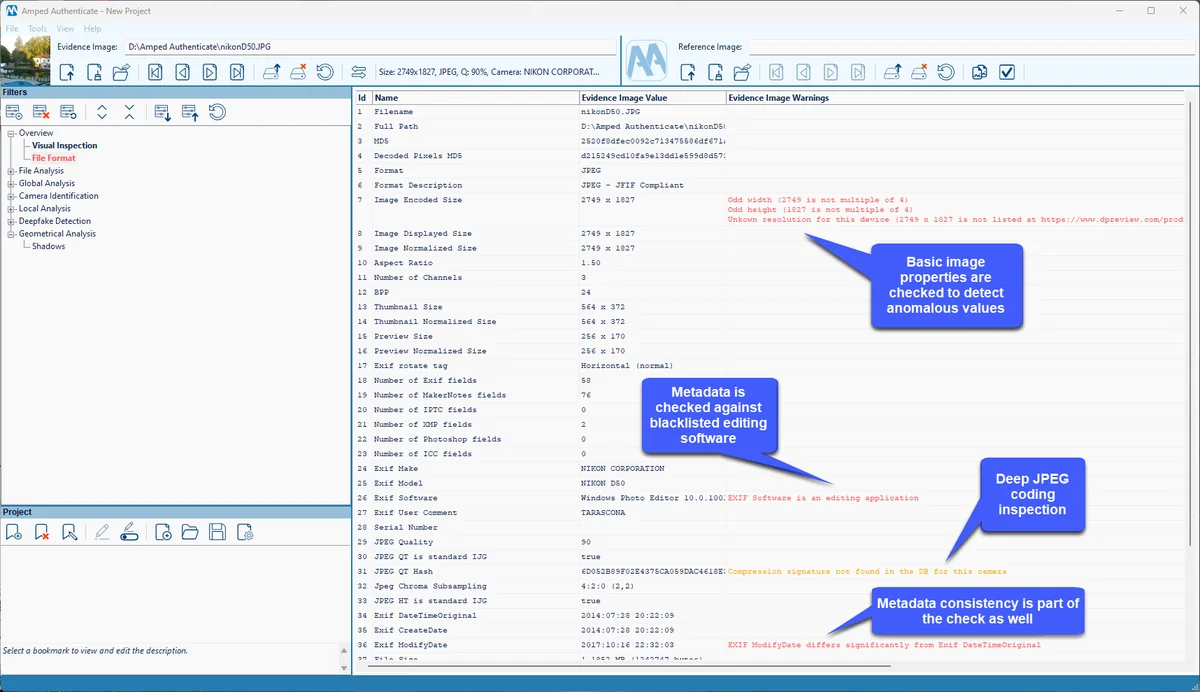Screen dimensions: 1200x692
Task: Open project using the folder icon
Action: coord(190,532)
